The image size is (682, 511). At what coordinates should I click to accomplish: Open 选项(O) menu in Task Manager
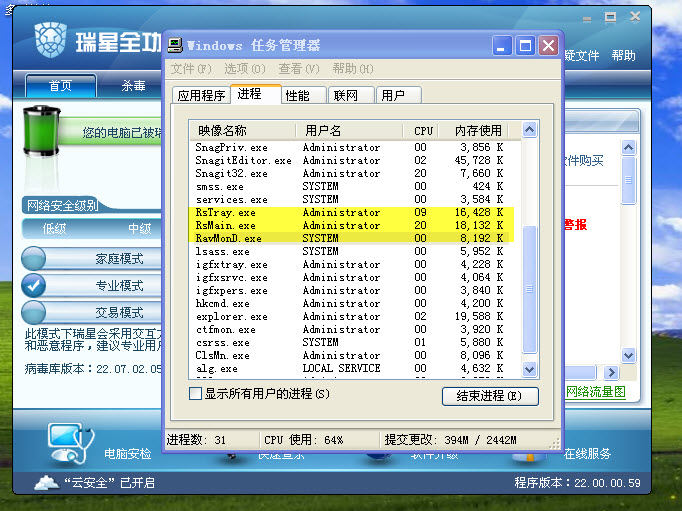(245, 69)
